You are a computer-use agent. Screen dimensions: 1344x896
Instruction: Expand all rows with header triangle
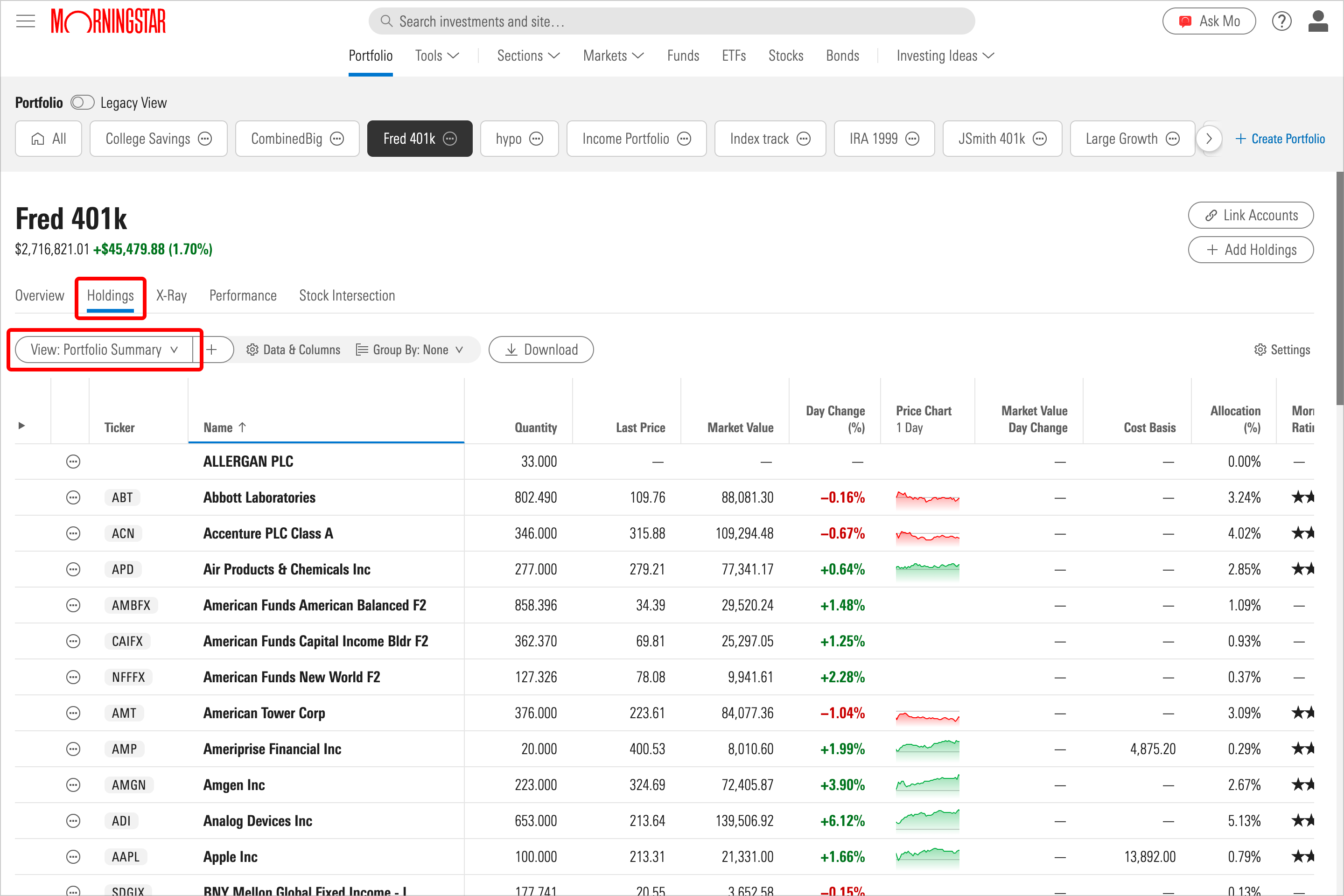[x=21, y=426]
